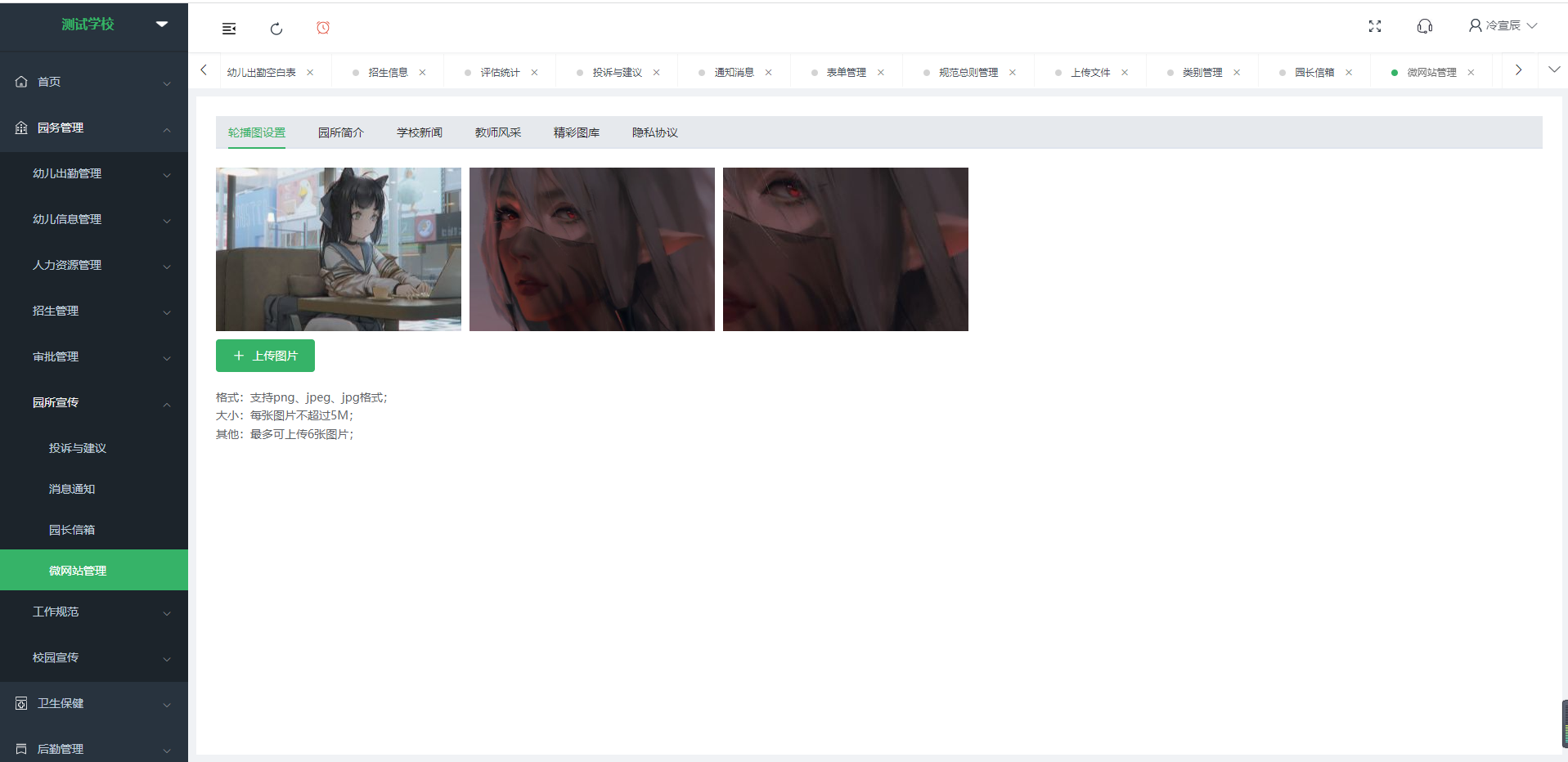The image size is (1568, 762).
Task: Collapse the 园所宣传 submenu
Action: (x=167, y=404)
